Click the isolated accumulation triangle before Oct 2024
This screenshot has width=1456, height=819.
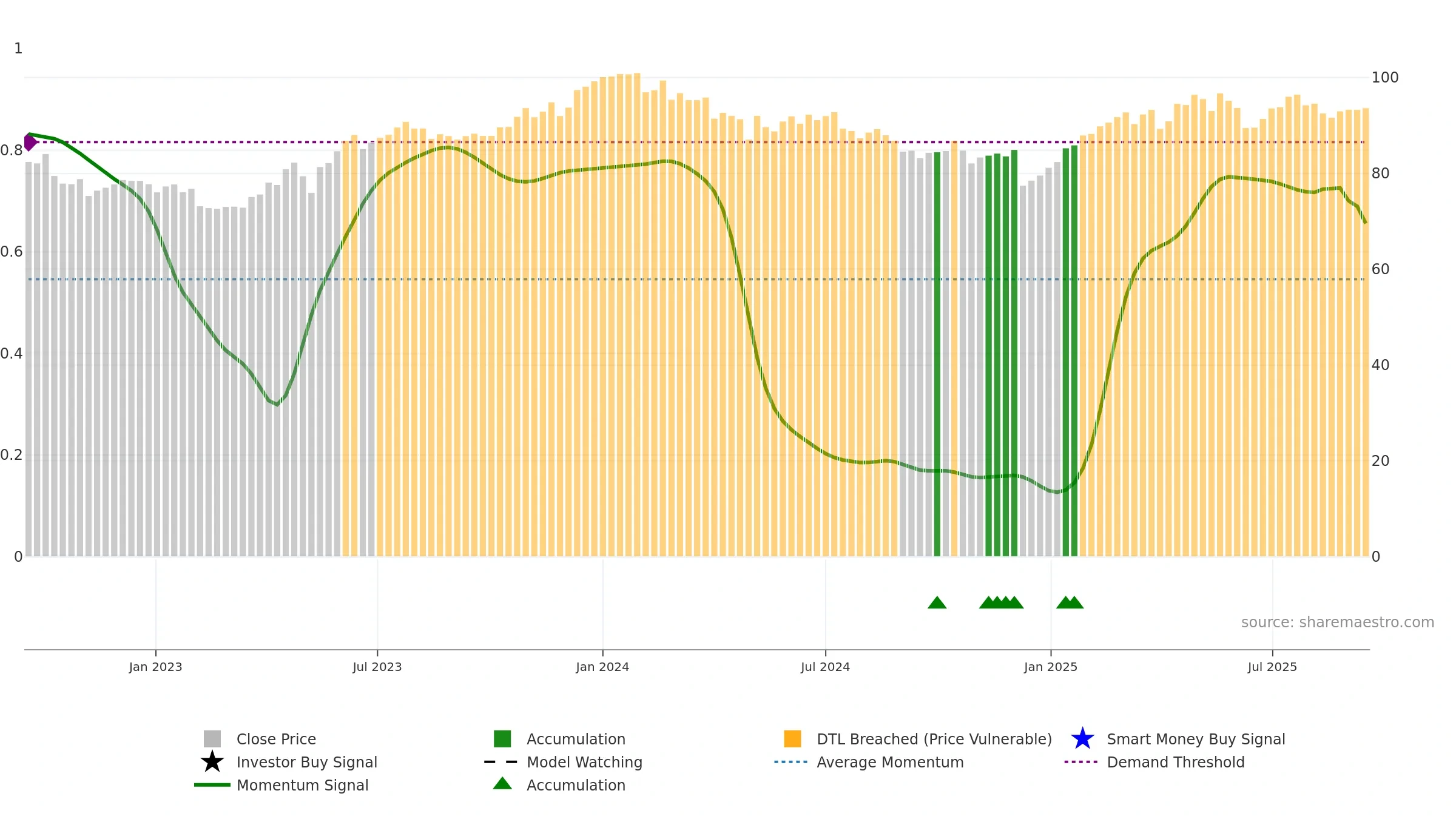tap(937, 602)
